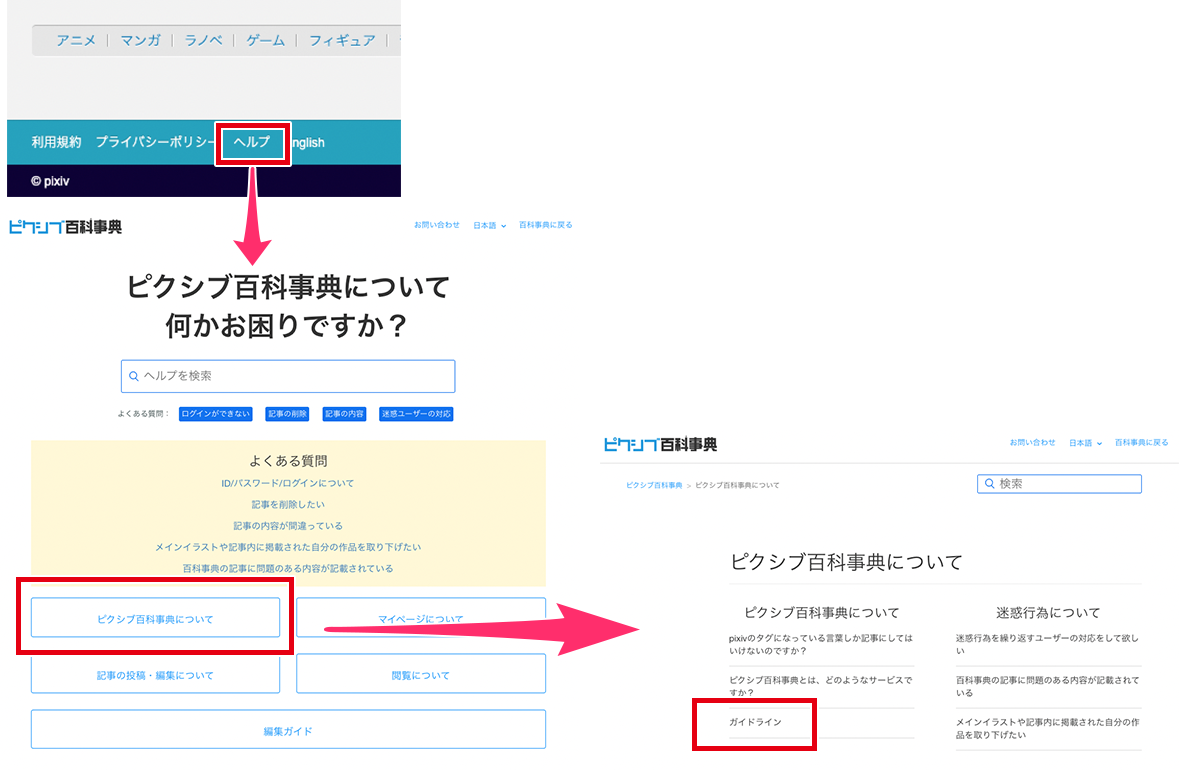
Task: Click the ピクシブ百科事典 logo above the help search heading
Action: click(x=65, y=227)
